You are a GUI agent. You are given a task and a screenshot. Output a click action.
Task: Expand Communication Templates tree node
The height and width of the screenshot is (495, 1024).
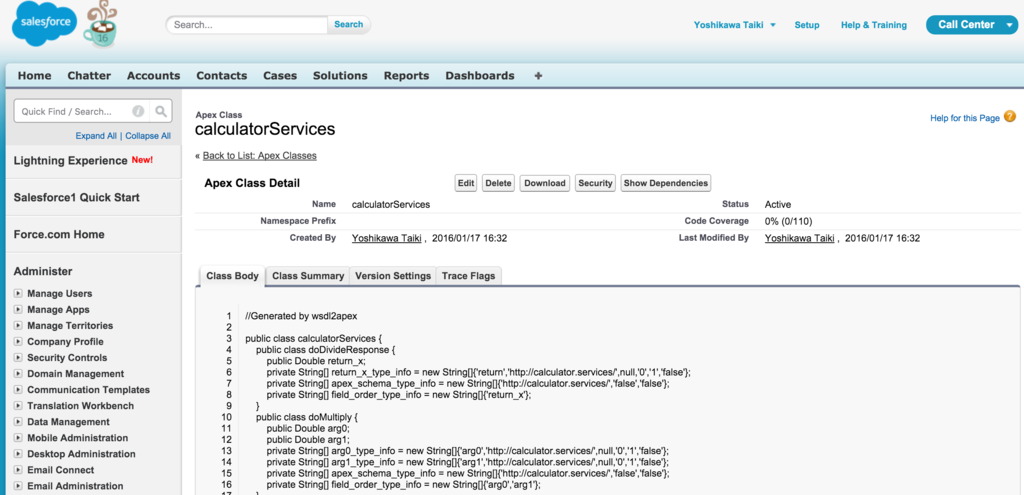pos(18,390)
